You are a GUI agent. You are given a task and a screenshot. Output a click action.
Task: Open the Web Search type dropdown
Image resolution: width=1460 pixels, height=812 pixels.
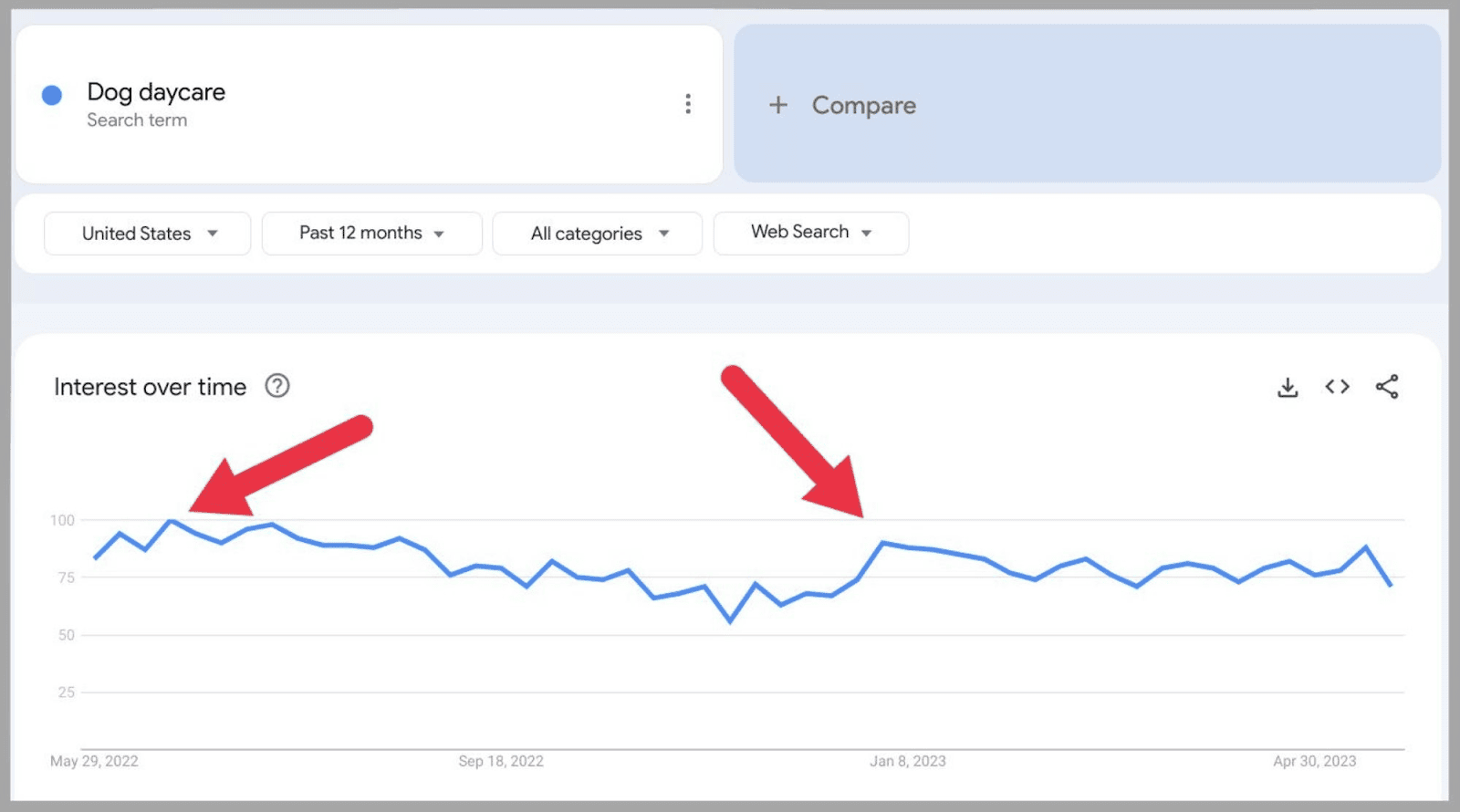(810, 233)
